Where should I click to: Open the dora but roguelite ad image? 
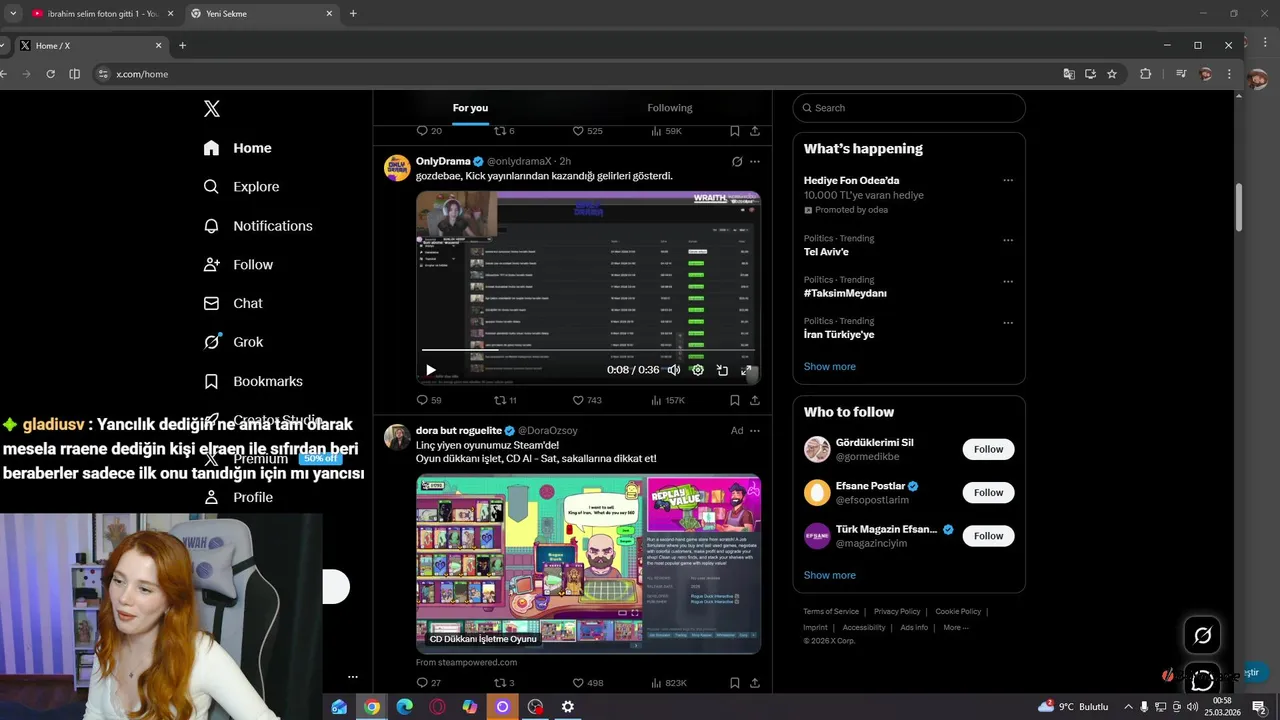click(588, 563)
